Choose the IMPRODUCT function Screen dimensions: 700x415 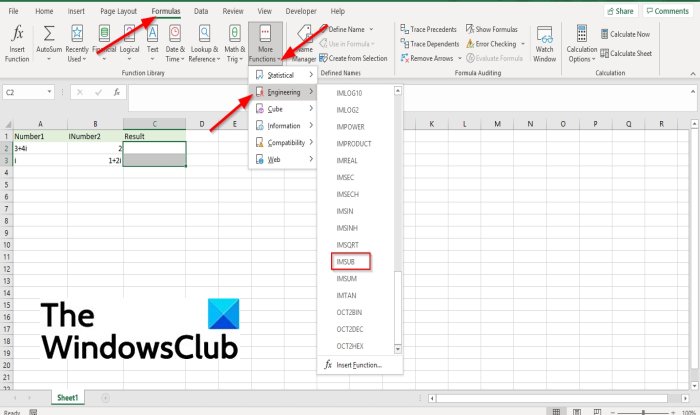coord(354,144)
